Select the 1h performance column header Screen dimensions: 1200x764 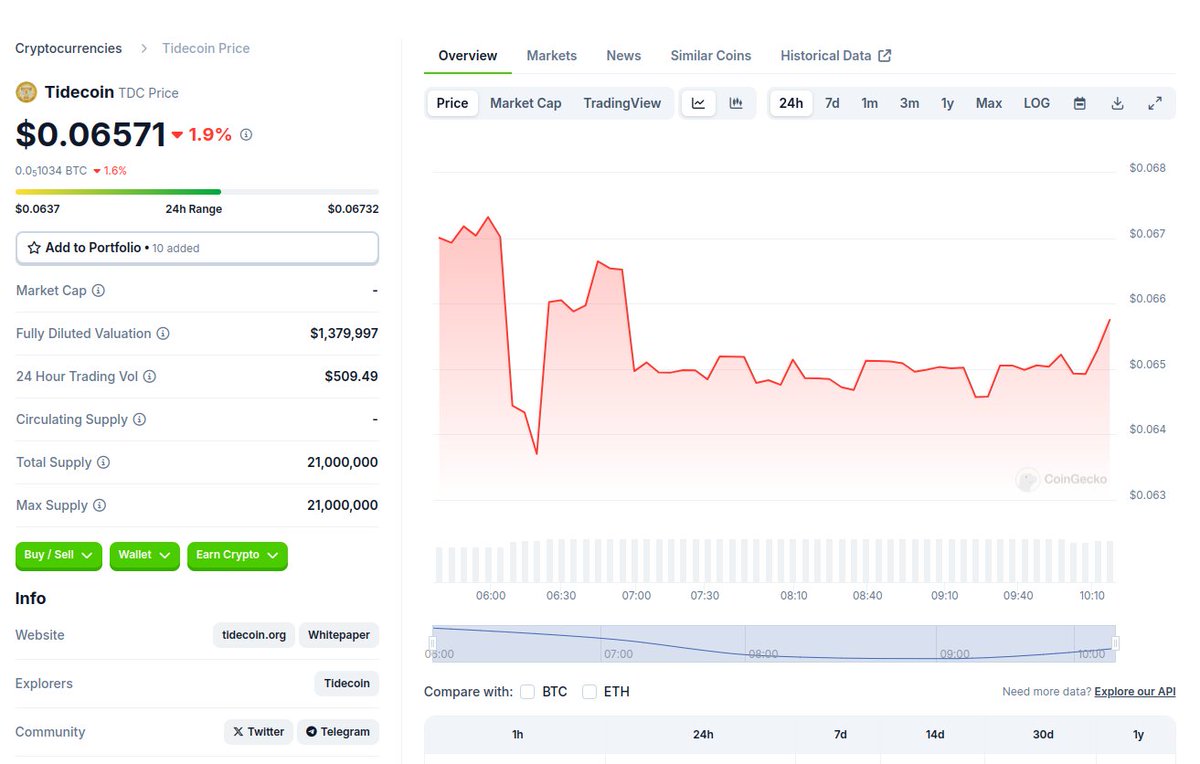click(x=518, y=735)
